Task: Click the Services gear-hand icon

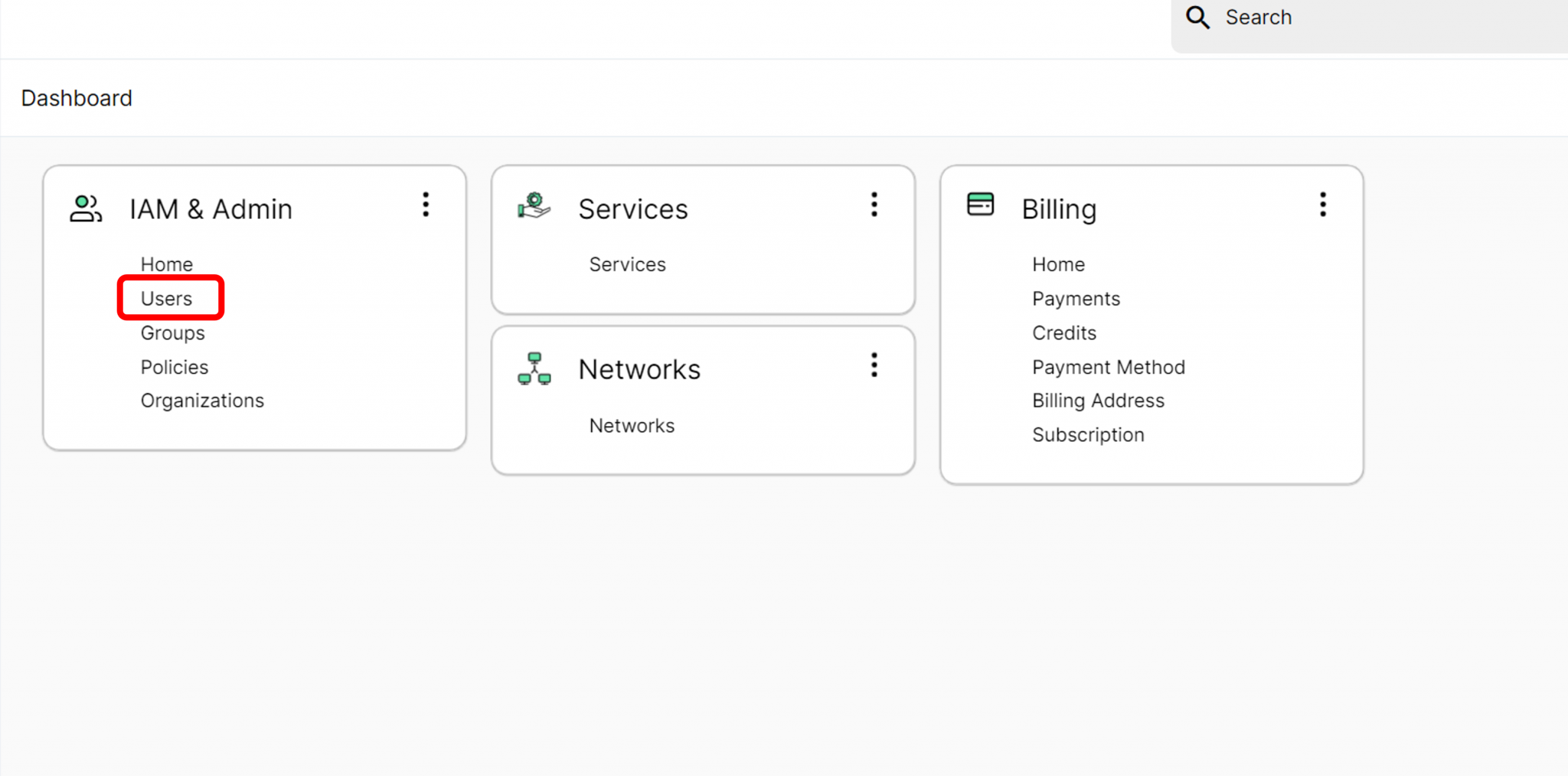Action: coord(534,206)
